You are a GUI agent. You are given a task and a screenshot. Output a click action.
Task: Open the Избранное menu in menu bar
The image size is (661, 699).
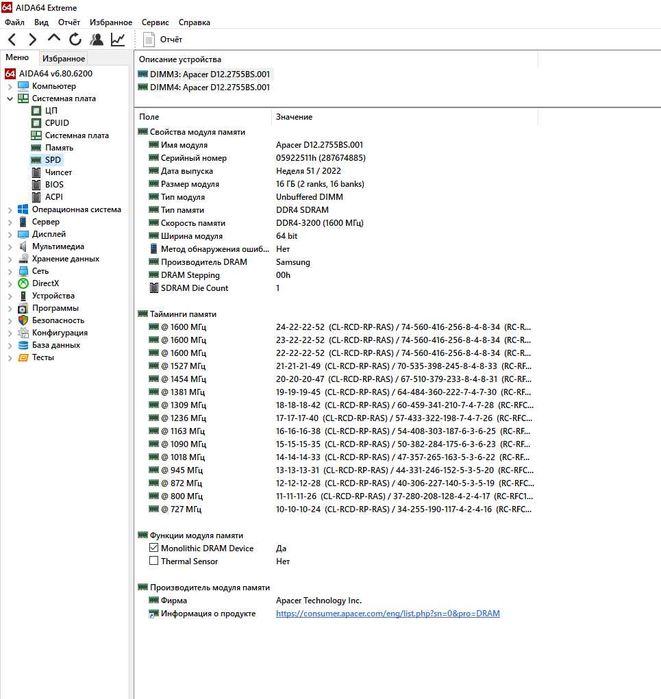coord(111,22)
